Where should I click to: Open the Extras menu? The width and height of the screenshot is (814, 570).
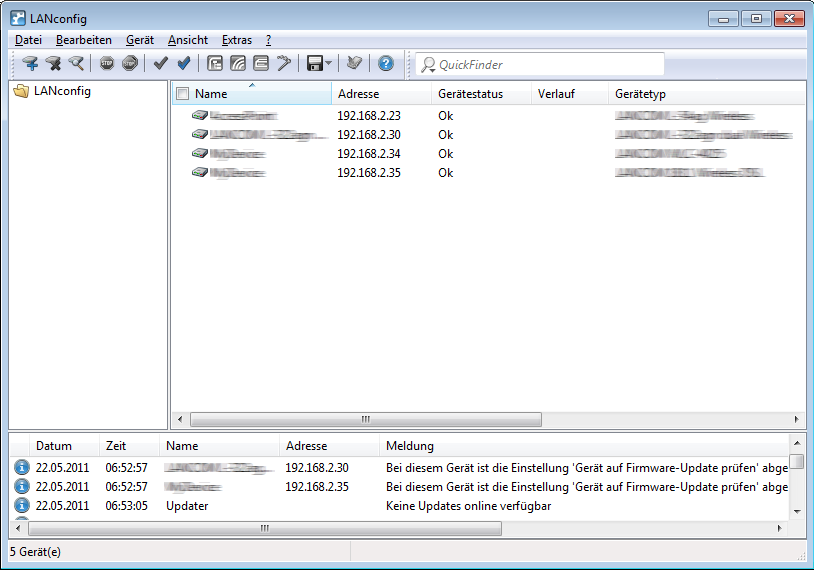tap(237, 40)
